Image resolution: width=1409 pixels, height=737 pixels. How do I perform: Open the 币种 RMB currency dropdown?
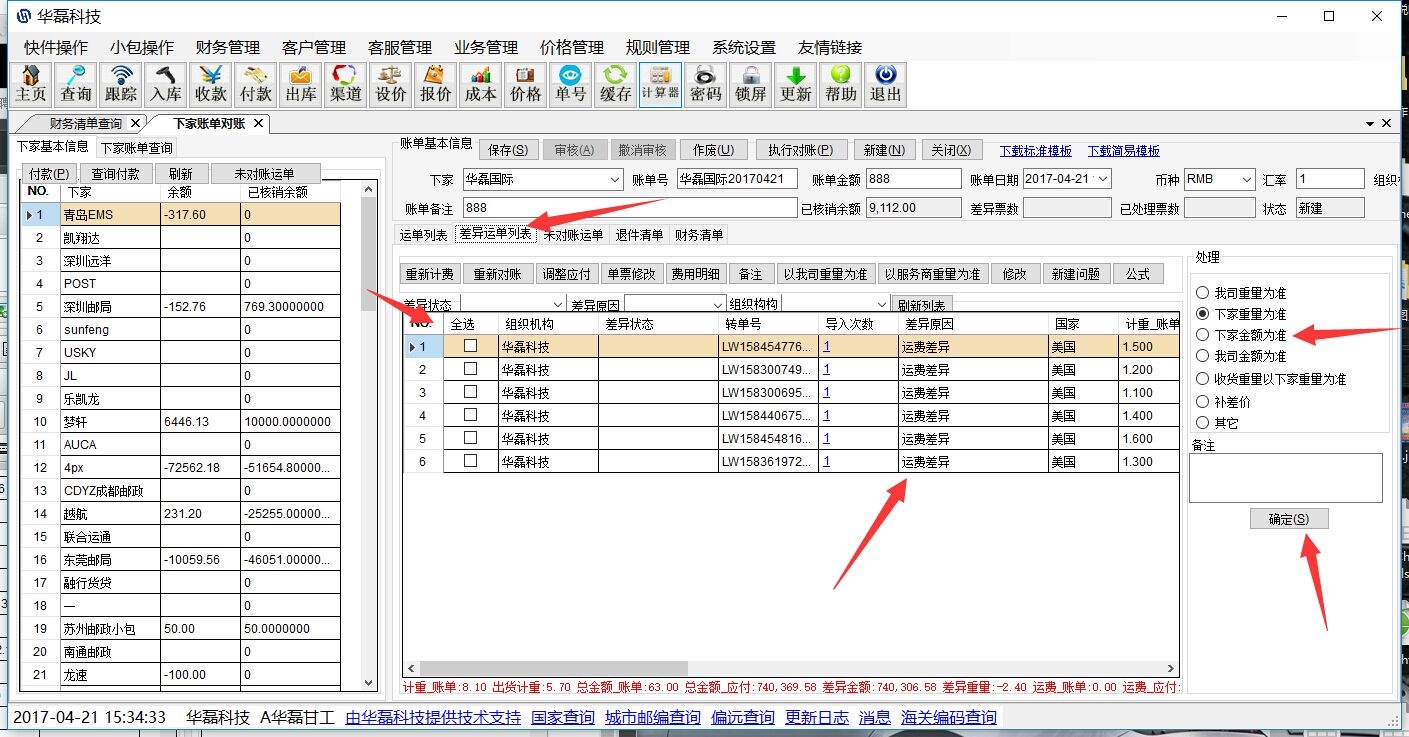(1246, 180)
